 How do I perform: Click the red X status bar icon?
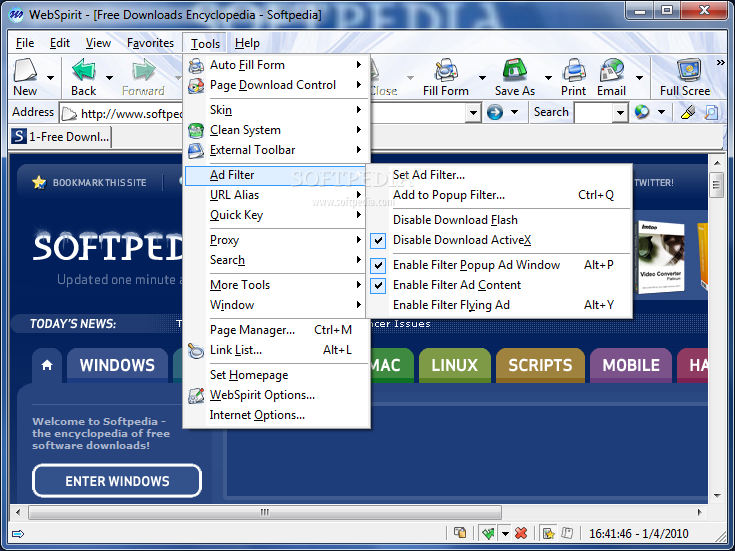tap(521, 533)
